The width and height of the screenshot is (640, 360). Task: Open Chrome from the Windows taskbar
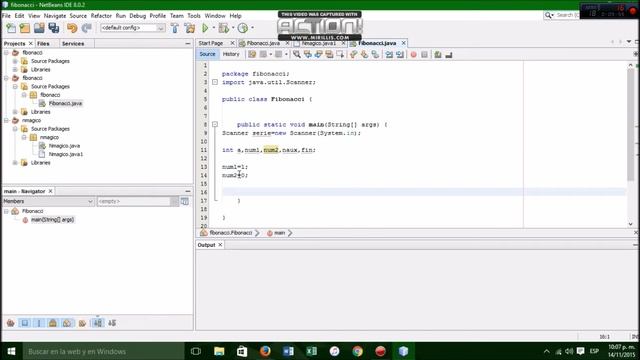(357, 351)
